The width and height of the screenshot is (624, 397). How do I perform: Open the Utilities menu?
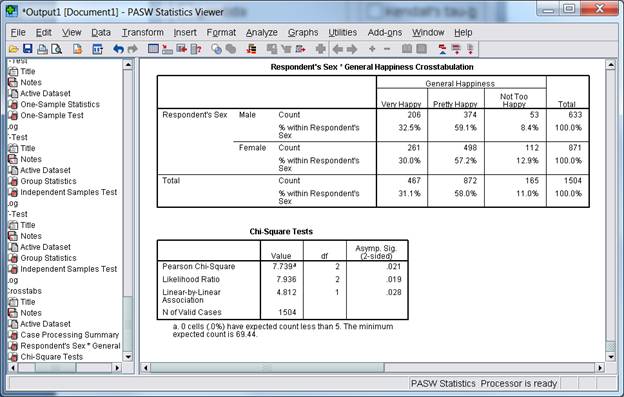(342, 33)
